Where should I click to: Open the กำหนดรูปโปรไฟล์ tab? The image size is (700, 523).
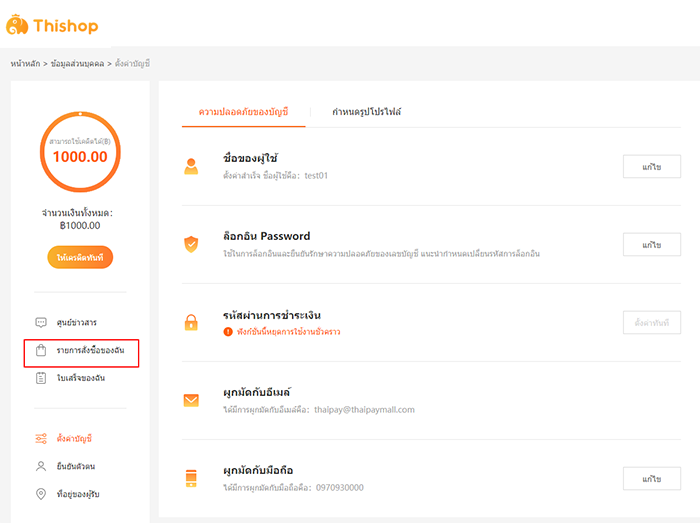pos(367,112)
